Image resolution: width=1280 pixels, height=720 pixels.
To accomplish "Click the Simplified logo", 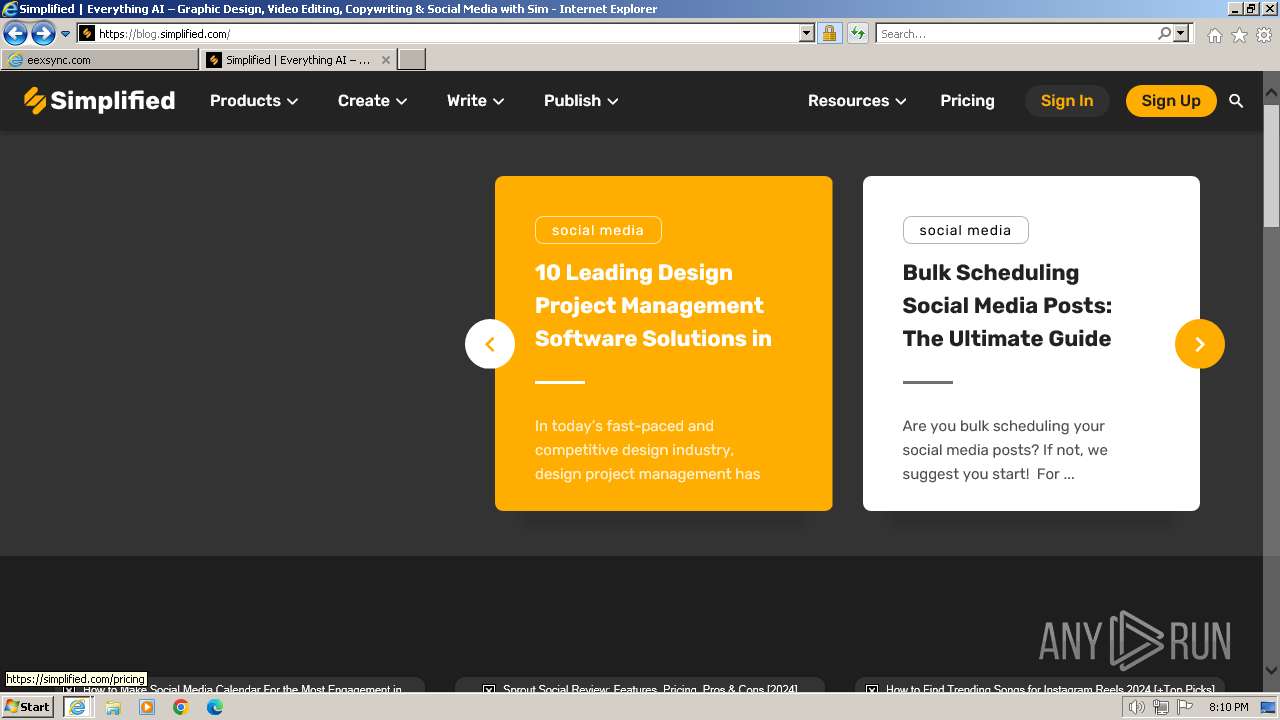I will point(99,100).
